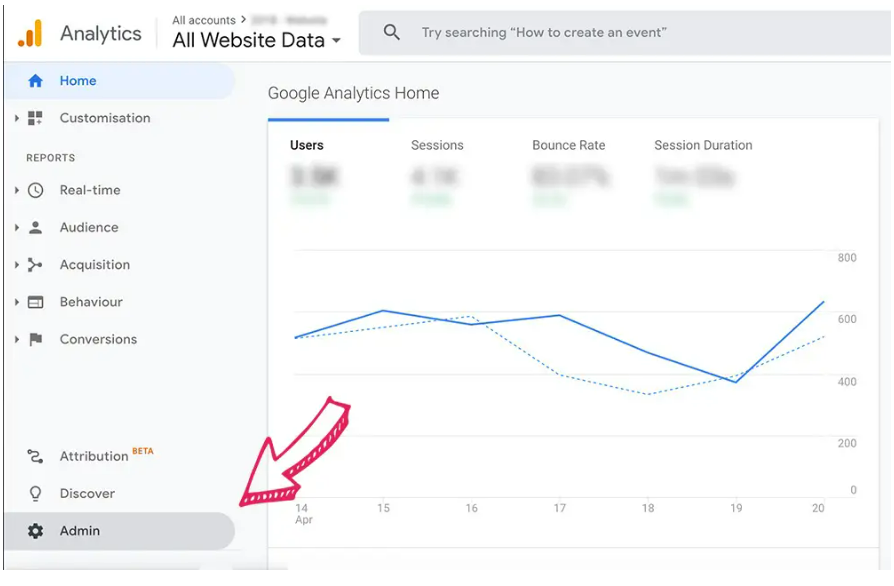Click the Discover lightbulb icon
The image size is (894, 586).
tap(36, 494)
